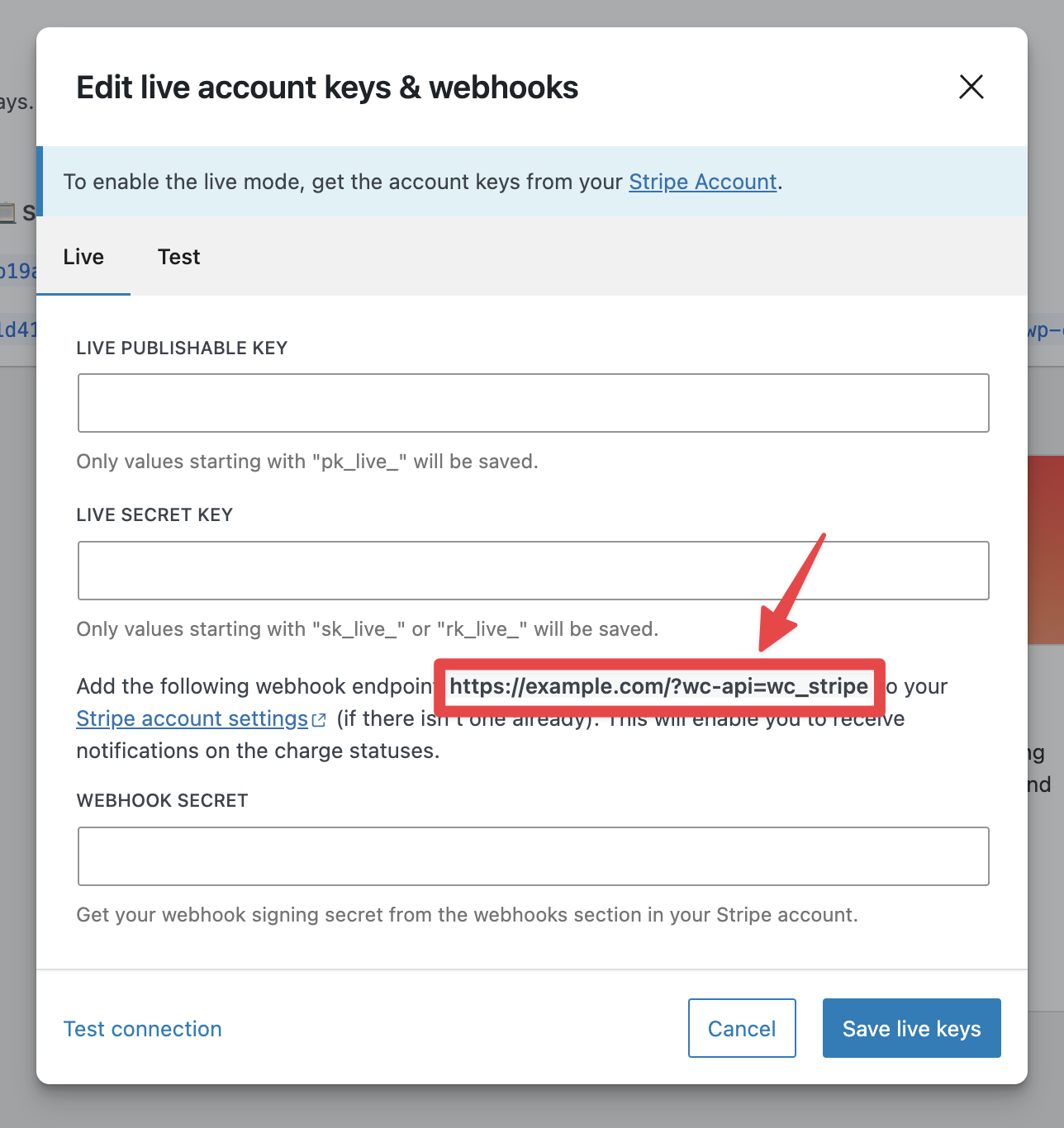This screenshot has width=1064, height=1128.
Task: Click Save live keys
Action: 911,1028
